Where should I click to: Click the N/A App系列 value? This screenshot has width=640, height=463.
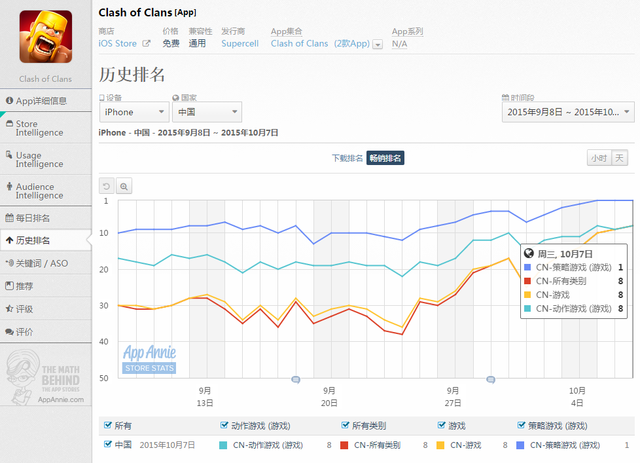click(400, 44)
